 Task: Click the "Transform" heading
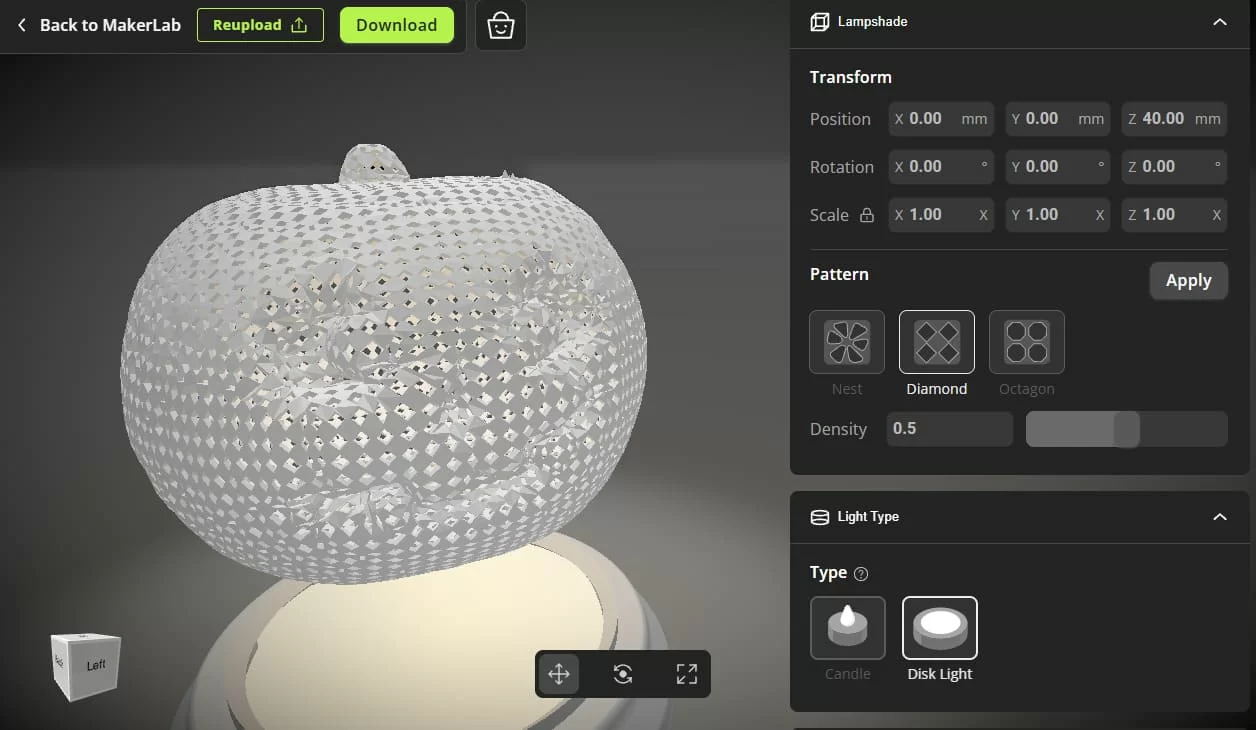pyautogui.click(x=851, y=77)
